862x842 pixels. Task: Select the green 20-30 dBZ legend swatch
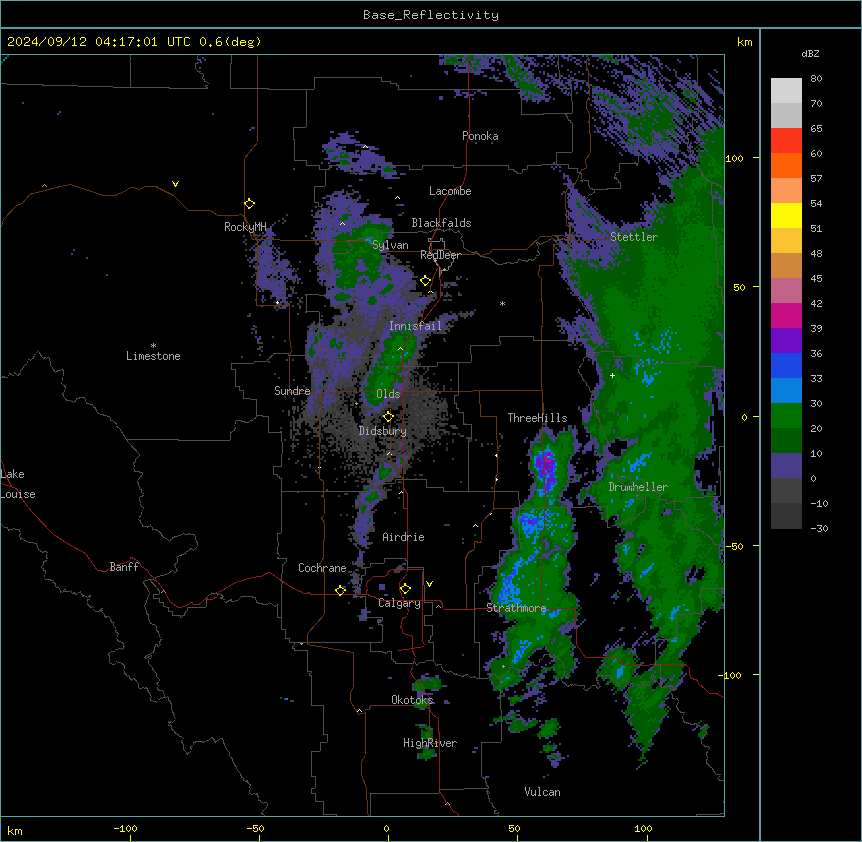(786, 416)
